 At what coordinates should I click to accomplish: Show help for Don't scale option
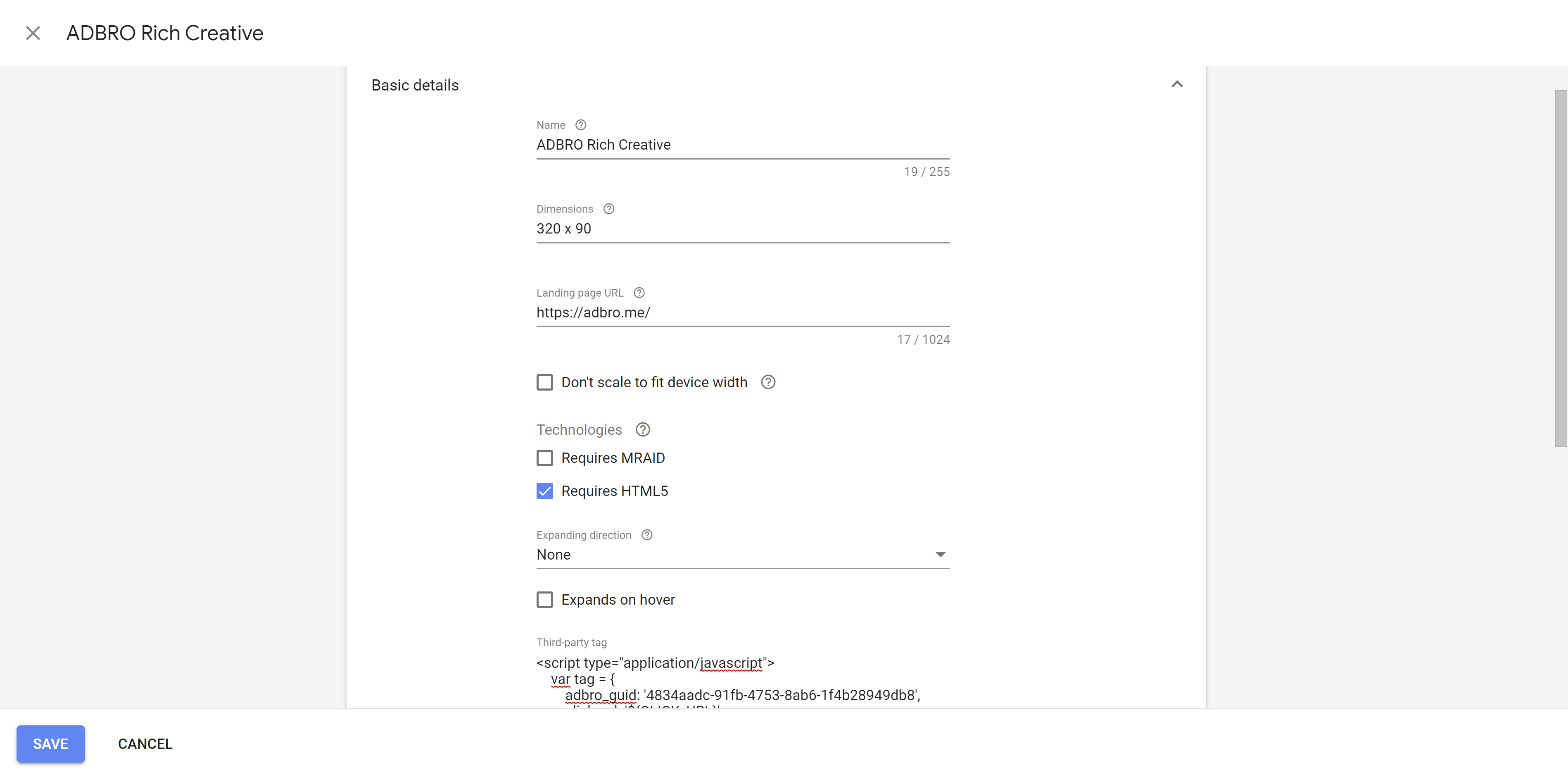768,382
